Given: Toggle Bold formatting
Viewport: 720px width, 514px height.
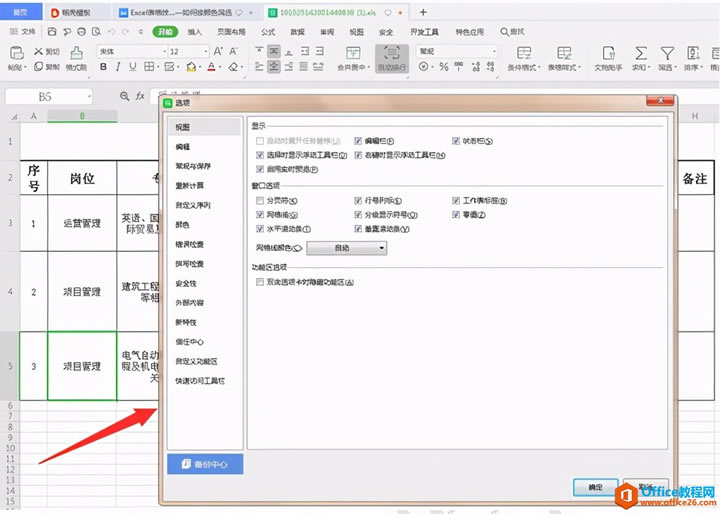Looking at the screenshot, I should point(103,67).
